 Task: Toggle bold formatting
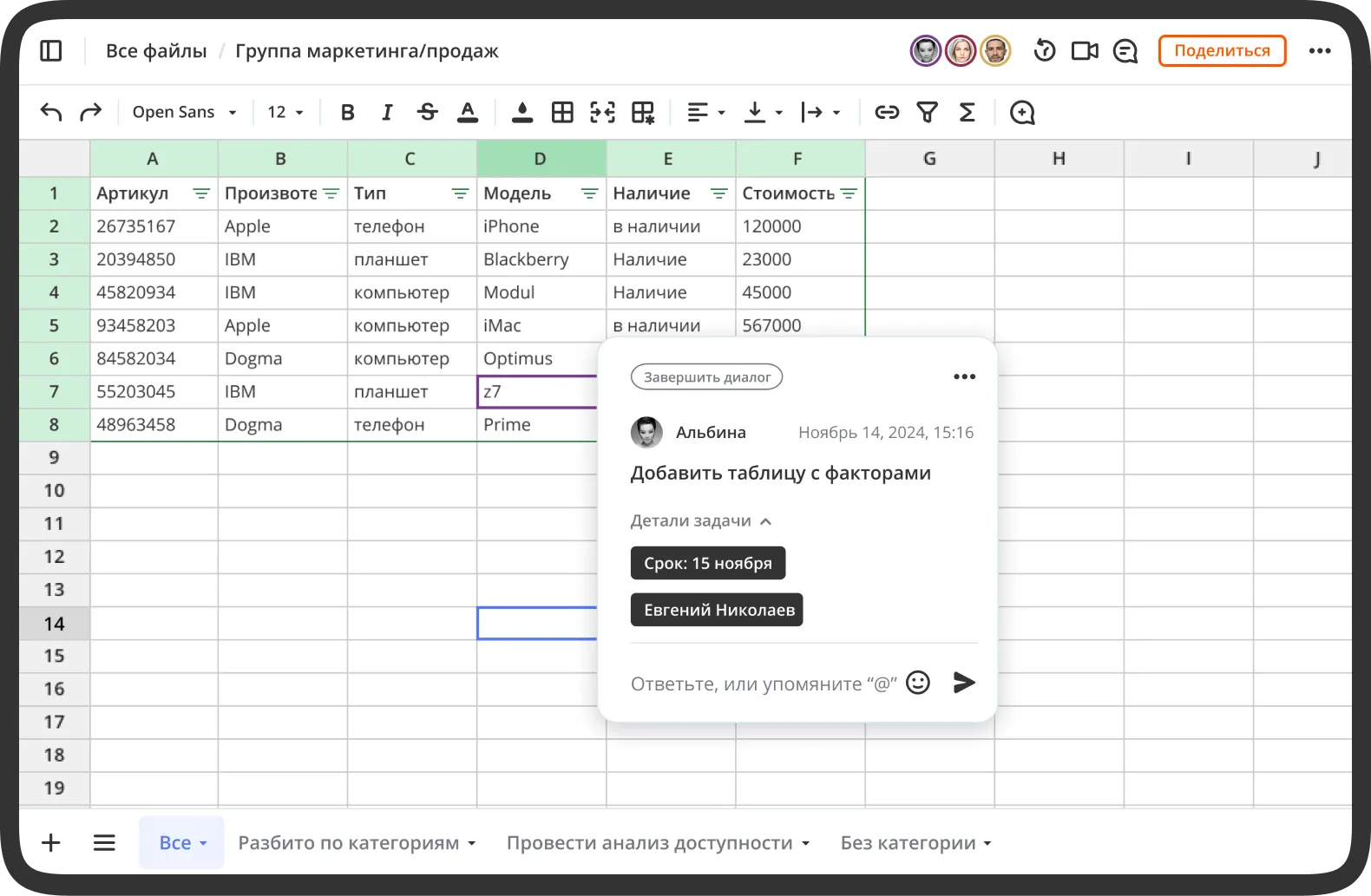(x=347, y=112)
